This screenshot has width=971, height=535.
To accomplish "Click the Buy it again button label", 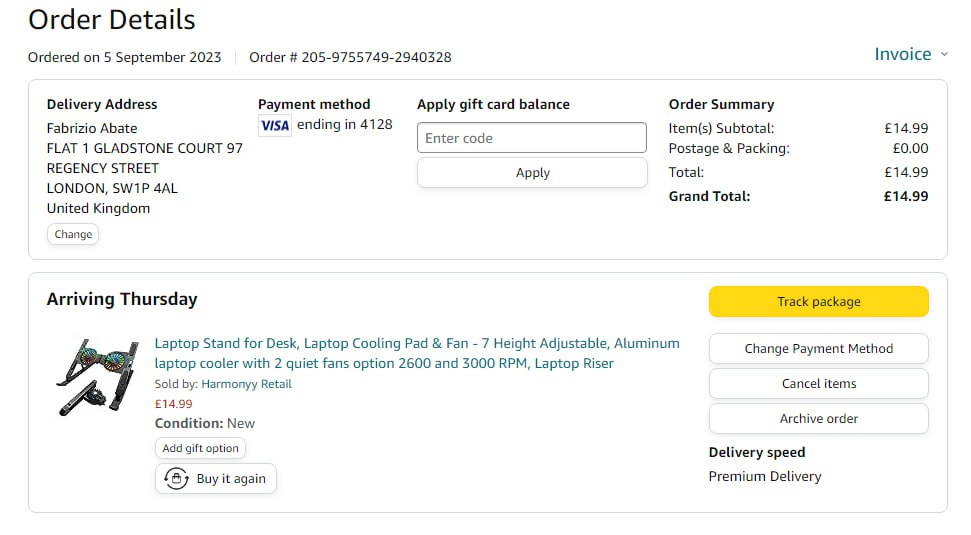I will tap(231, 479).
